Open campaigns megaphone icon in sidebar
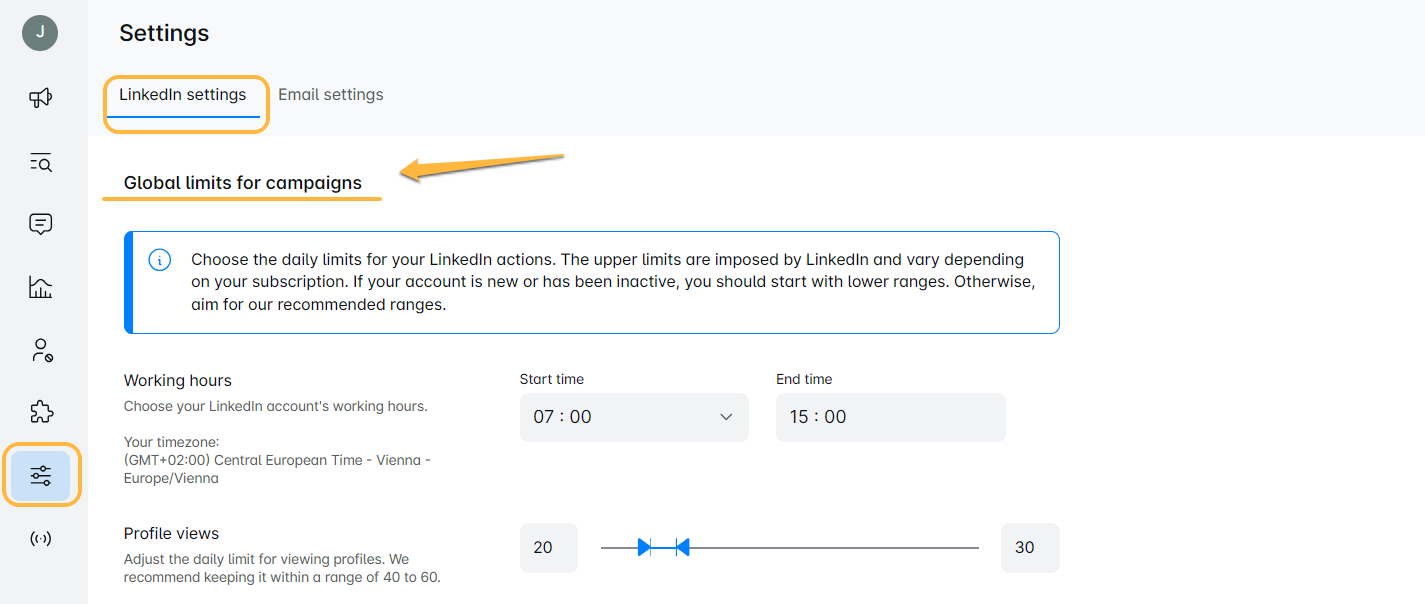 point(40,97)
